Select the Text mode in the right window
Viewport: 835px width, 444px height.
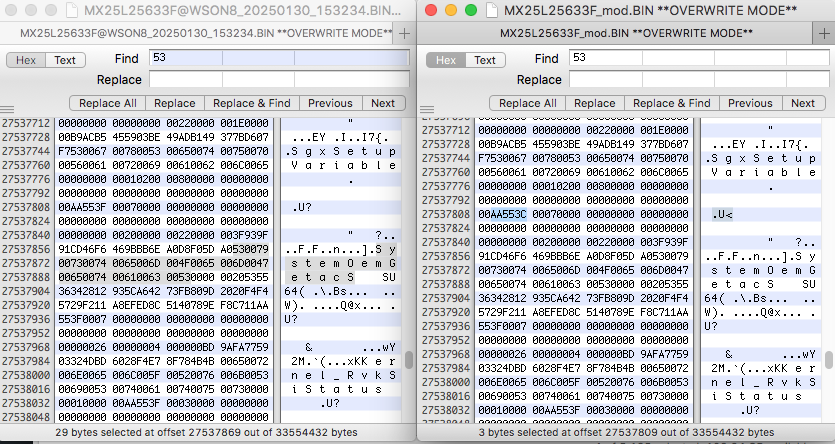pos(485,60)
